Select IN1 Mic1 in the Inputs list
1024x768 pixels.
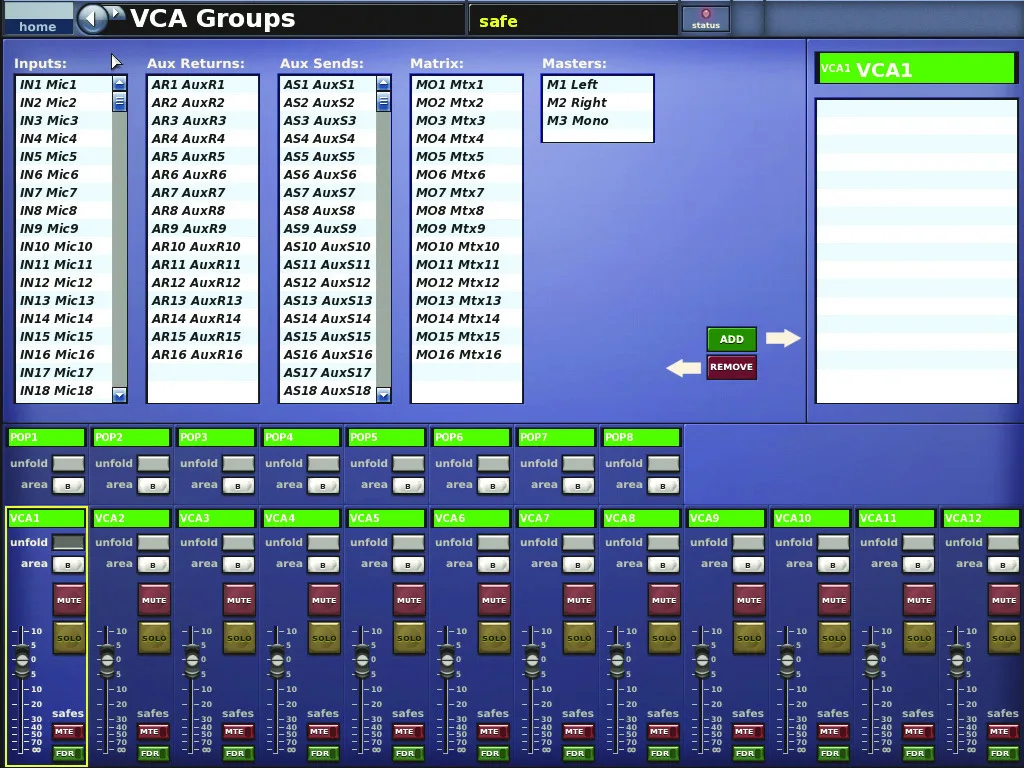click(x=63, y=84)
